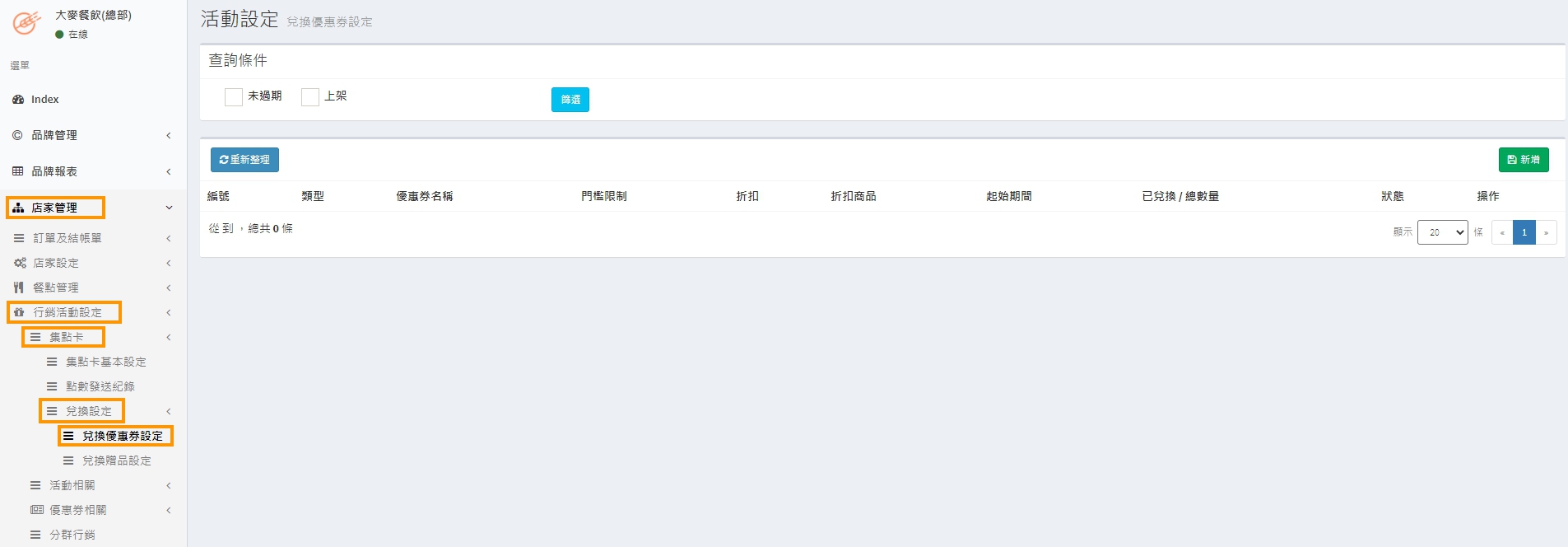Viewport: 1568px width, 547px height.
Task: Click the 行銷活動設定 gift icon
Action: coord(19,312)
